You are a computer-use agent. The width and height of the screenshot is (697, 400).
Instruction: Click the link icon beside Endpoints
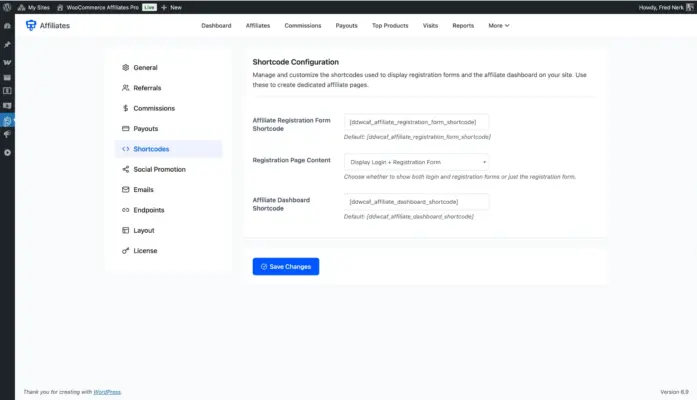pos(125,210)
